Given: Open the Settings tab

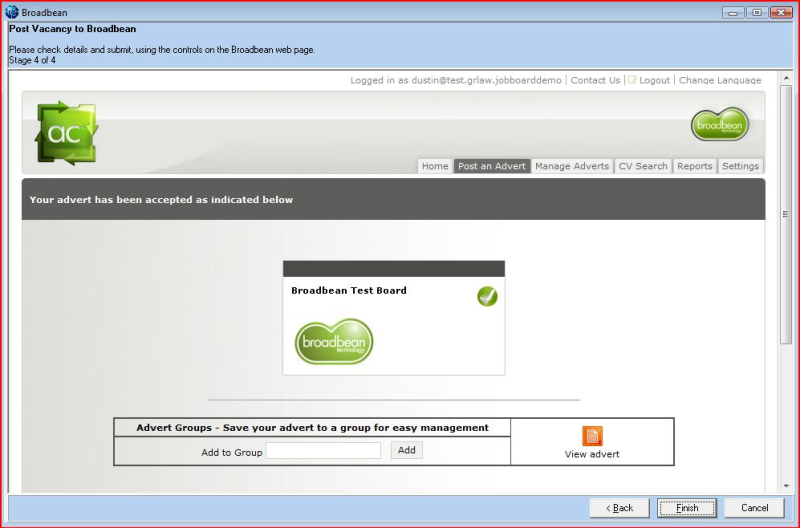Looking at the screenshot, I should tap(740, 166).
